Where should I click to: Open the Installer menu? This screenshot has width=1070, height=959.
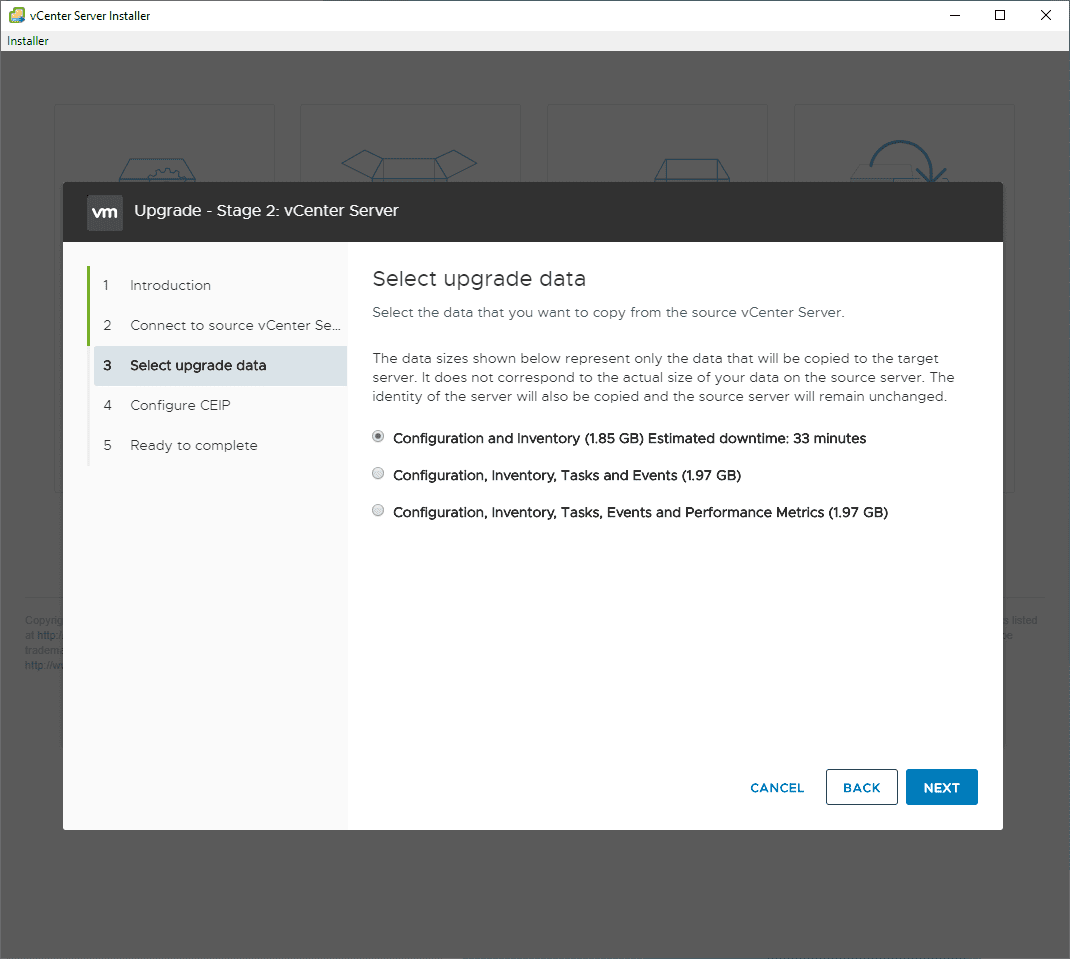point(28,41)
